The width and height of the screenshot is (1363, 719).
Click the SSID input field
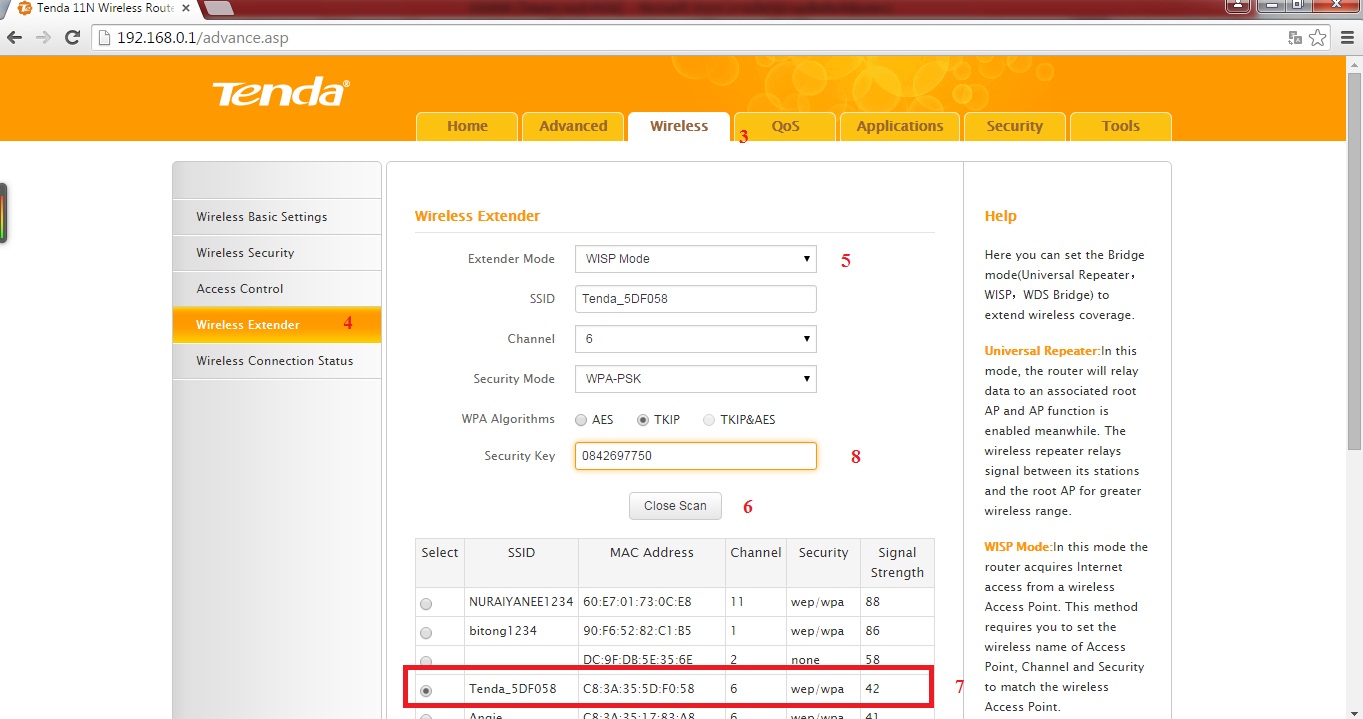pyautogui.click(x=695, y=299)
